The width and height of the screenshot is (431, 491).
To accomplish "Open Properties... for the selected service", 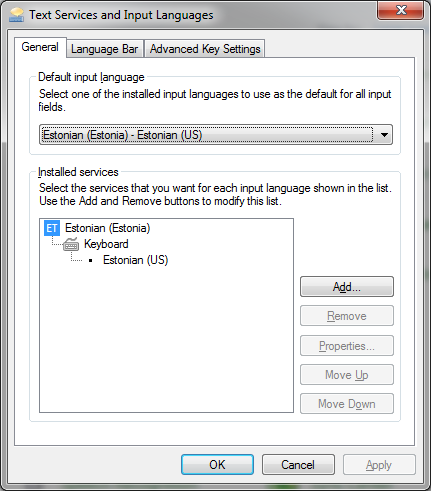I will (x=347, y=346).
